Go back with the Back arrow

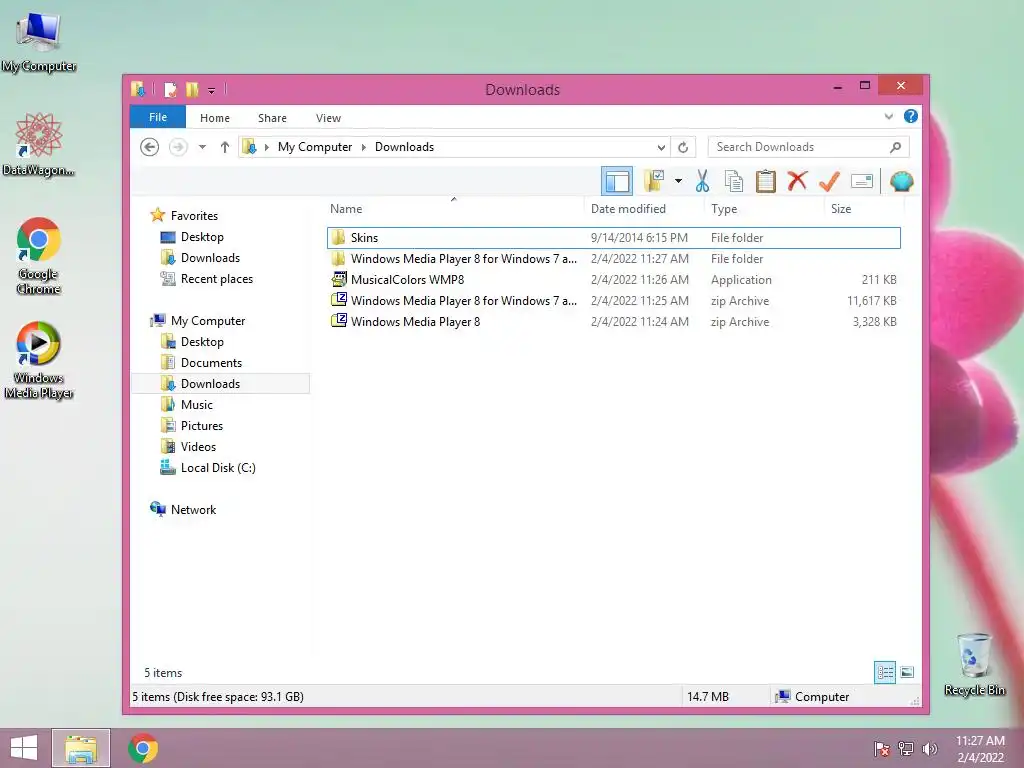[x=150, y=147]
